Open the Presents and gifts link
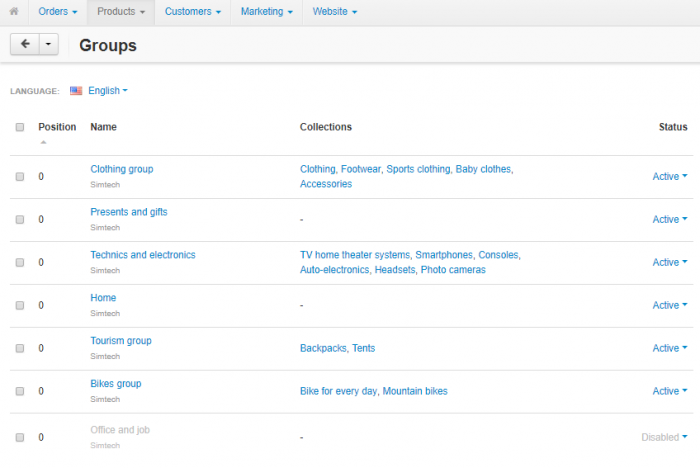 tap(129, 212)
